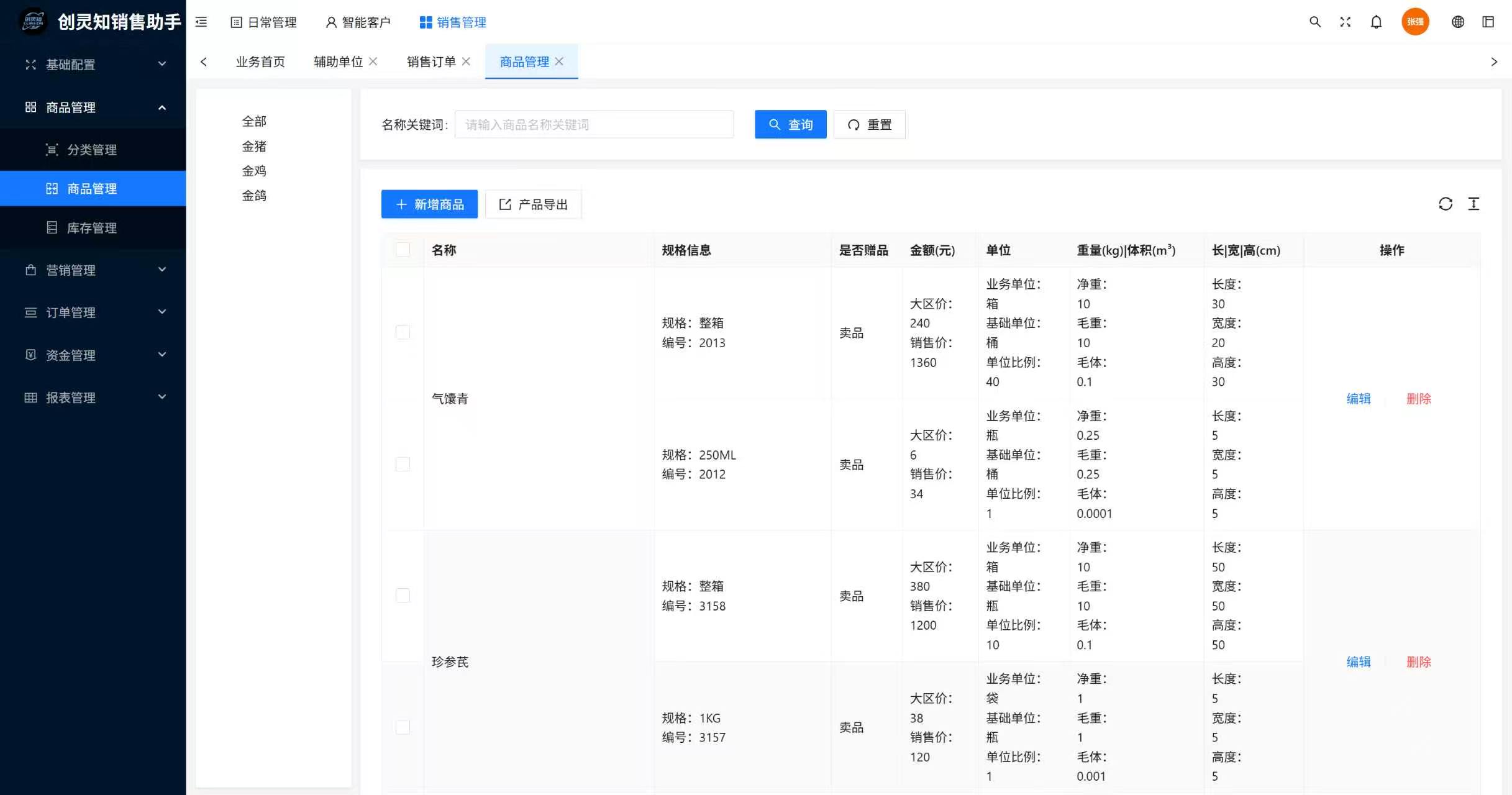Click the table density height icon

(x=1473, y=204)
